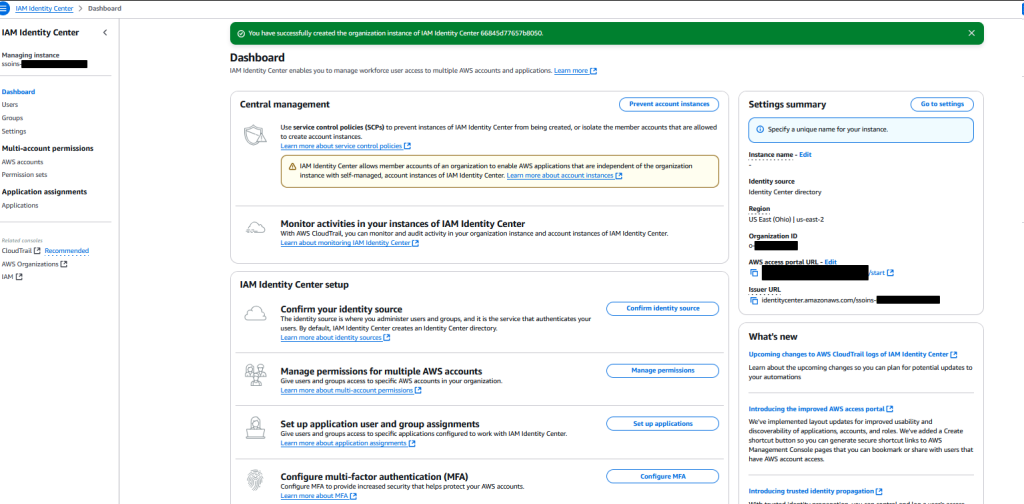Open Introducing the improved AWS access portal

821,409
